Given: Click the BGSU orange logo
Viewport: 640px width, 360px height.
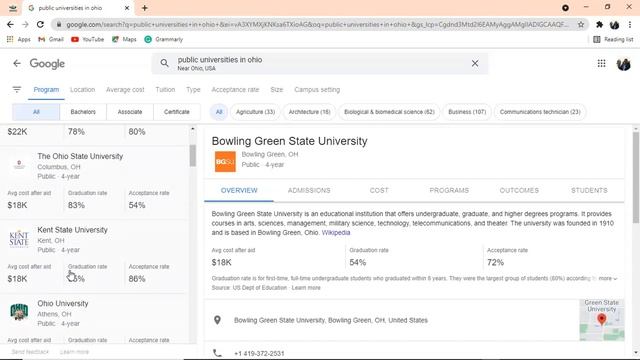Looking at the screenshot, I should point(225,162).
